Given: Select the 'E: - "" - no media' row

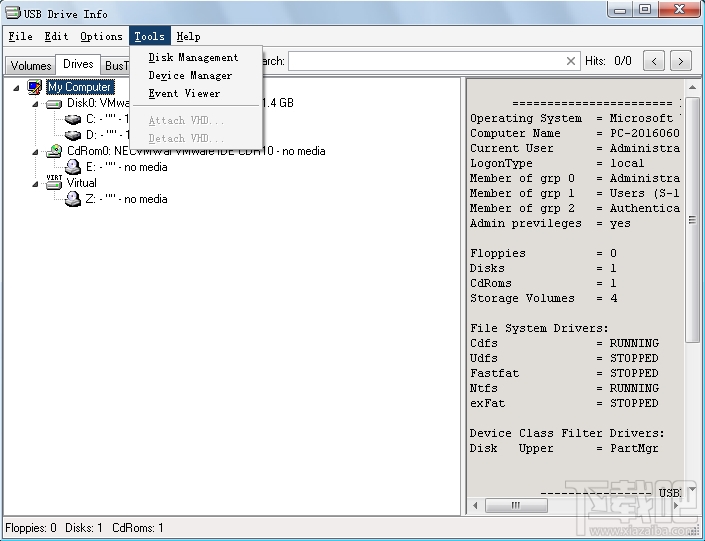Looking at the screenshot, I should tap(126, 167).
